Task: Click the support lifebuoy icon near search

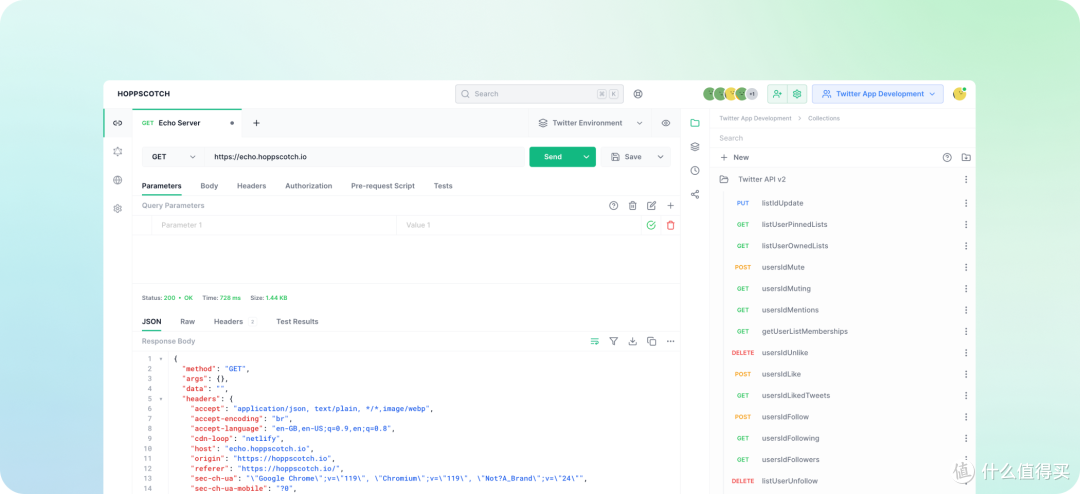Action: (638, 94)
